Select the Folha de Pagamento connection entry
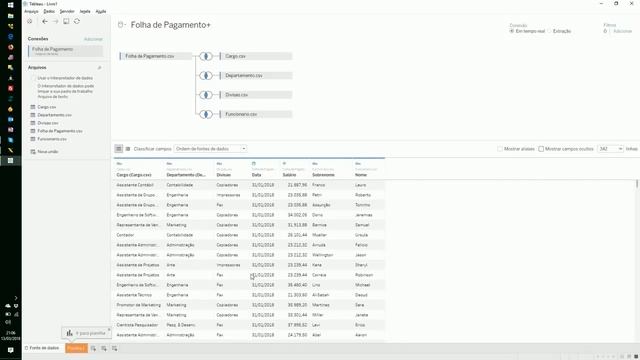Screen dimensions: 640x360 65,51
